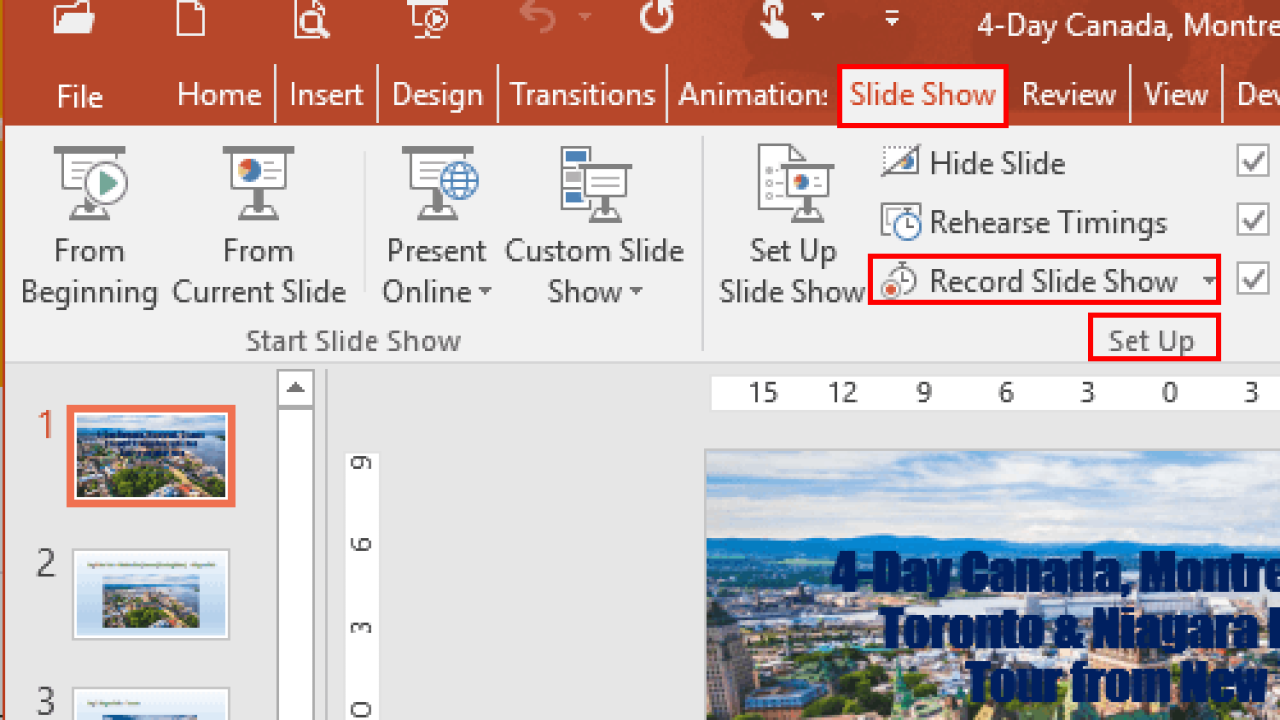Click the Record Slide Show label

pos(1053,282)
